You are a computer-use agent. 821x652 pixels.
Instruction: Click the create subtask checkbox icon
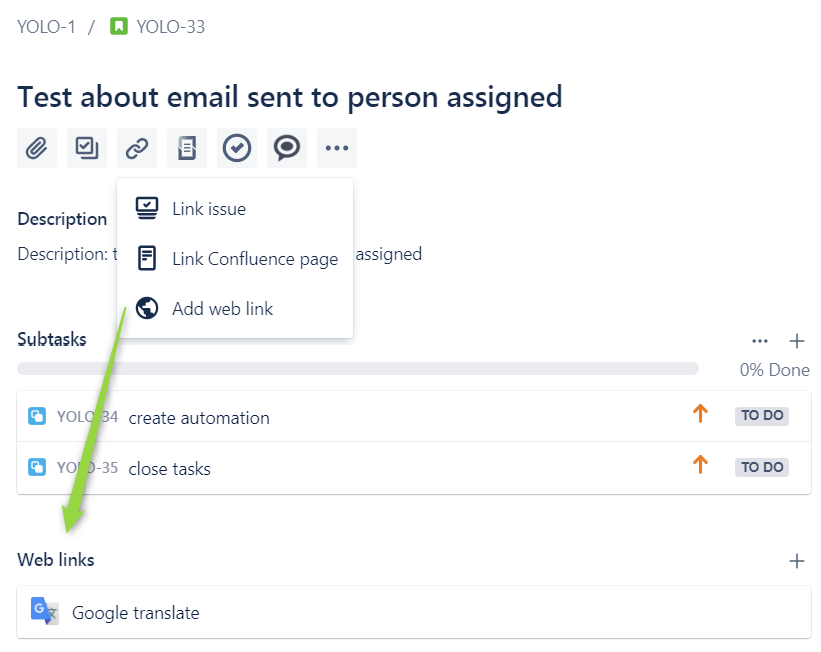coord(87,148)
